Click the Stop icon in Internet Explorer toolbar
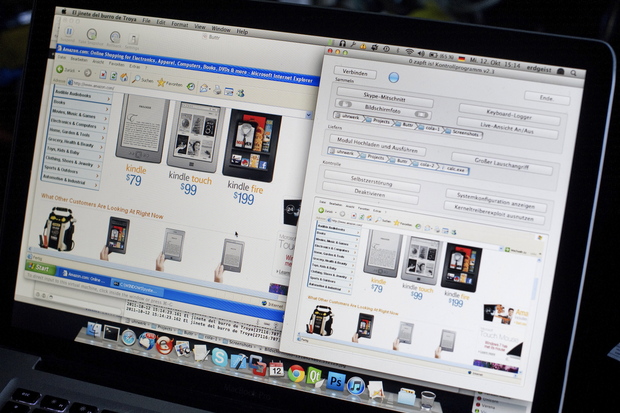The width and height of the screenshot is (620, 413). [x=103, y=74]
